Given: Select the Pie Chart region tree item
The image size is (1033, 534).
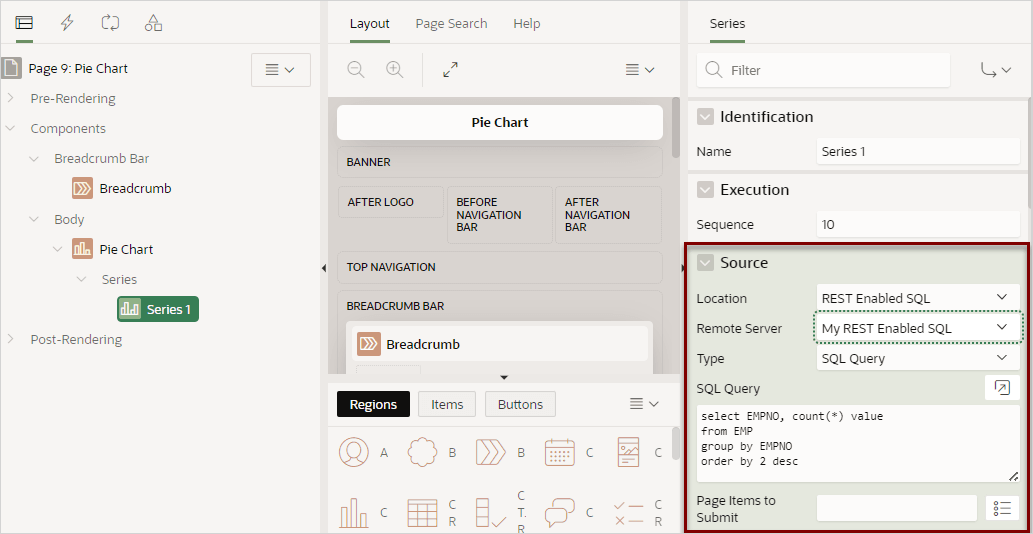Looking at the screenshot, I should (x=126, y=250).
